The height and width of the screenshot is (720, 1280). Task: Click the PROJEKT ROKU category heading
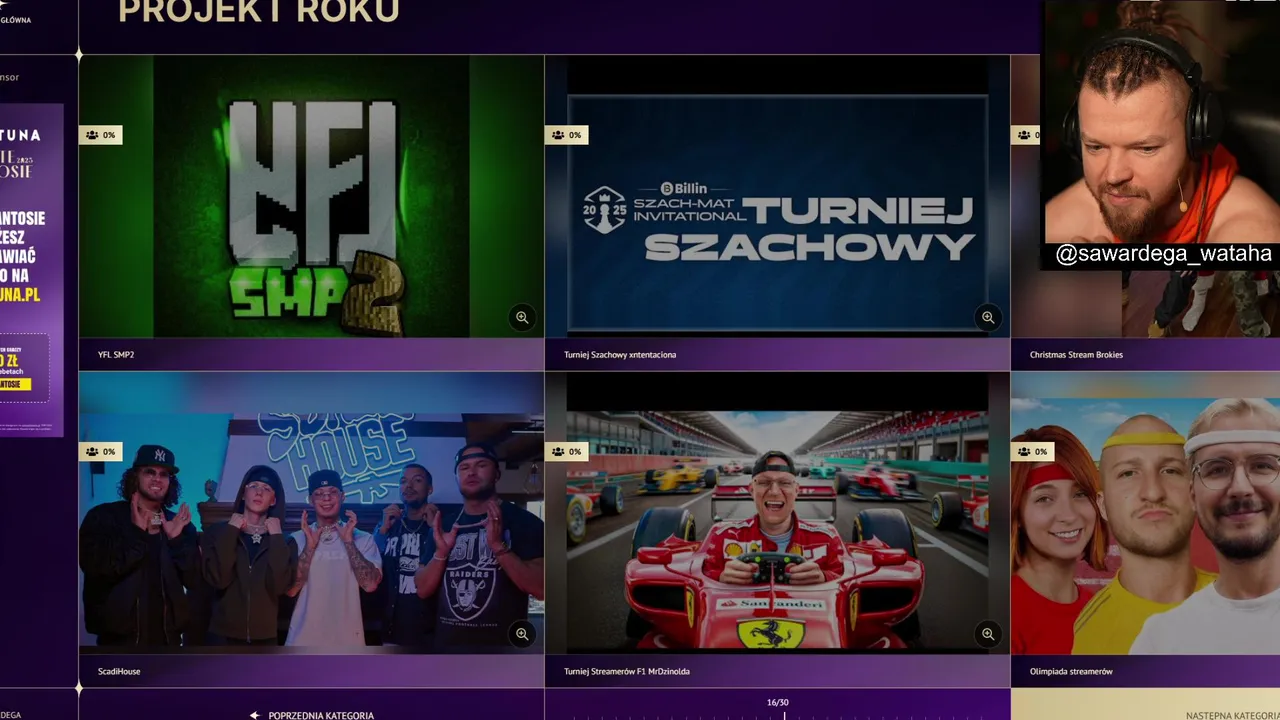click(x=259, y=12)
